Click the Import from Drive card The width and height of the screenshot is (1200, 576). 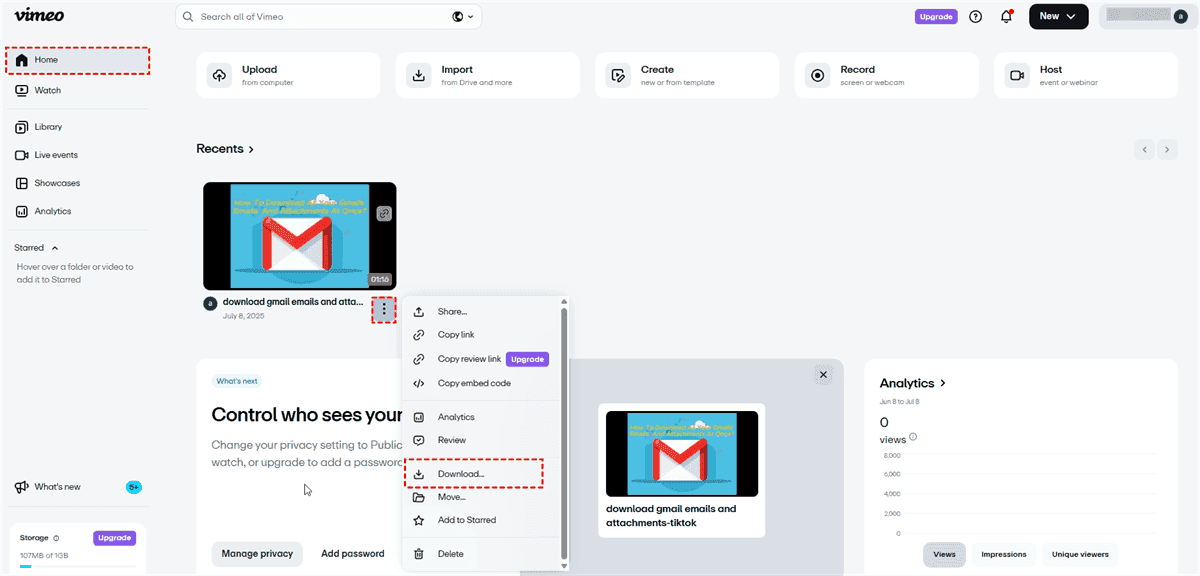tap(488, 75)
